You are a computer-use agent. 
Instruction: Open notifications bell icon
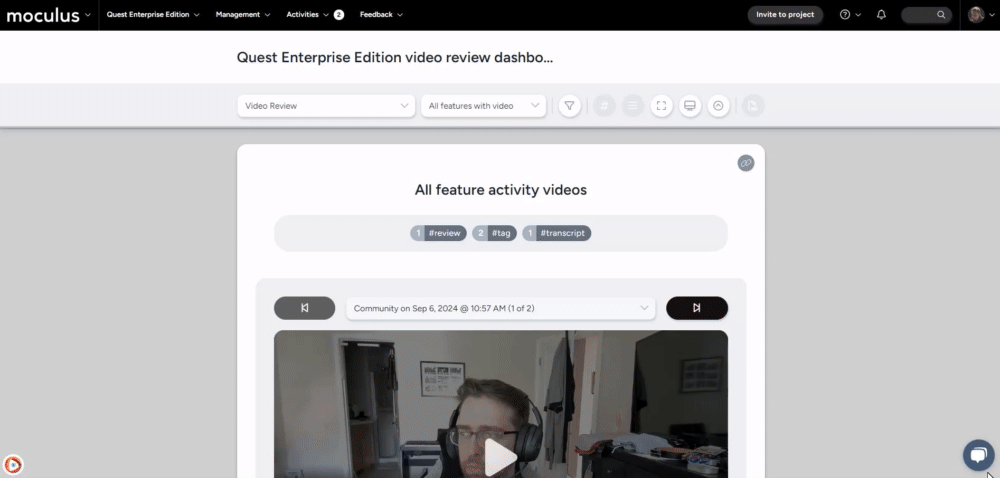[x=881, y=15]
